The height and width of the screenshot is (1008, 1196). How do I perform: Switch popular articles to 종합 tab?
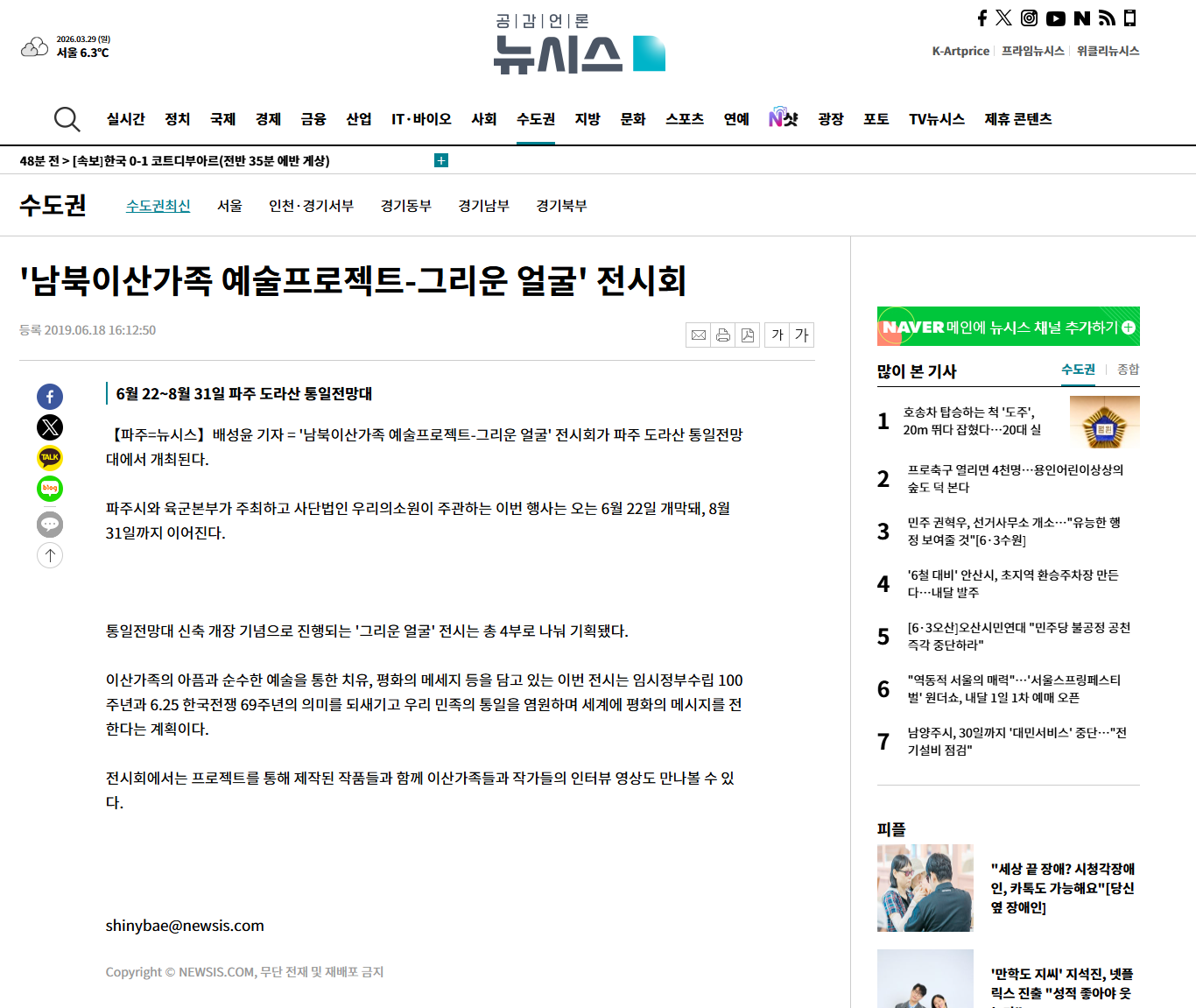click(x=1129, y=370)
